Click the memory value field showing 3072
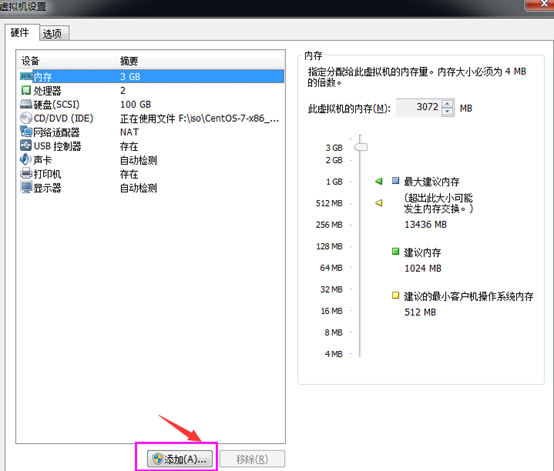 point(419,107)
